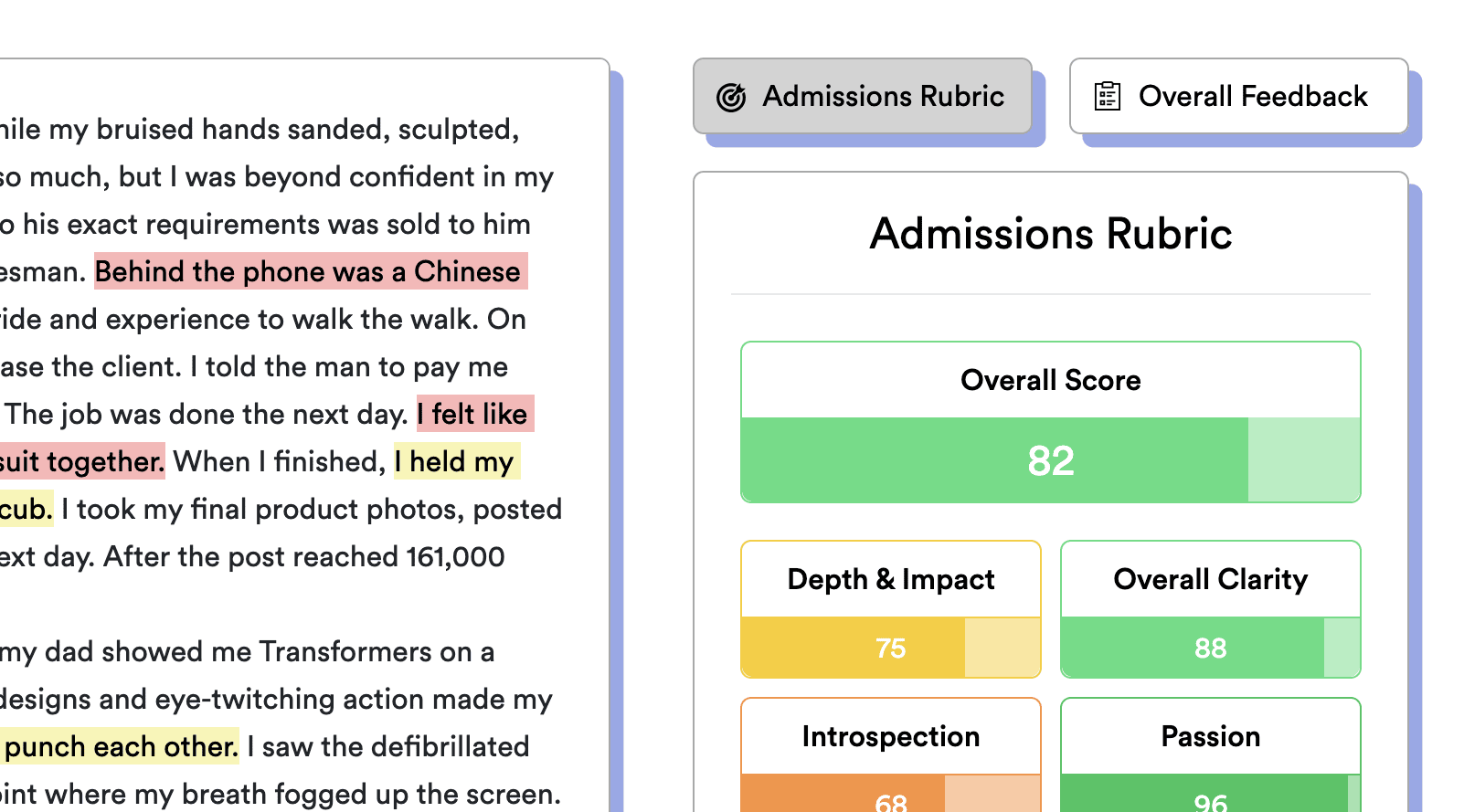Screen dimensions: 1464x812
Task: Click the Admissions Rubric panel heading
Action: [1049, 234]
